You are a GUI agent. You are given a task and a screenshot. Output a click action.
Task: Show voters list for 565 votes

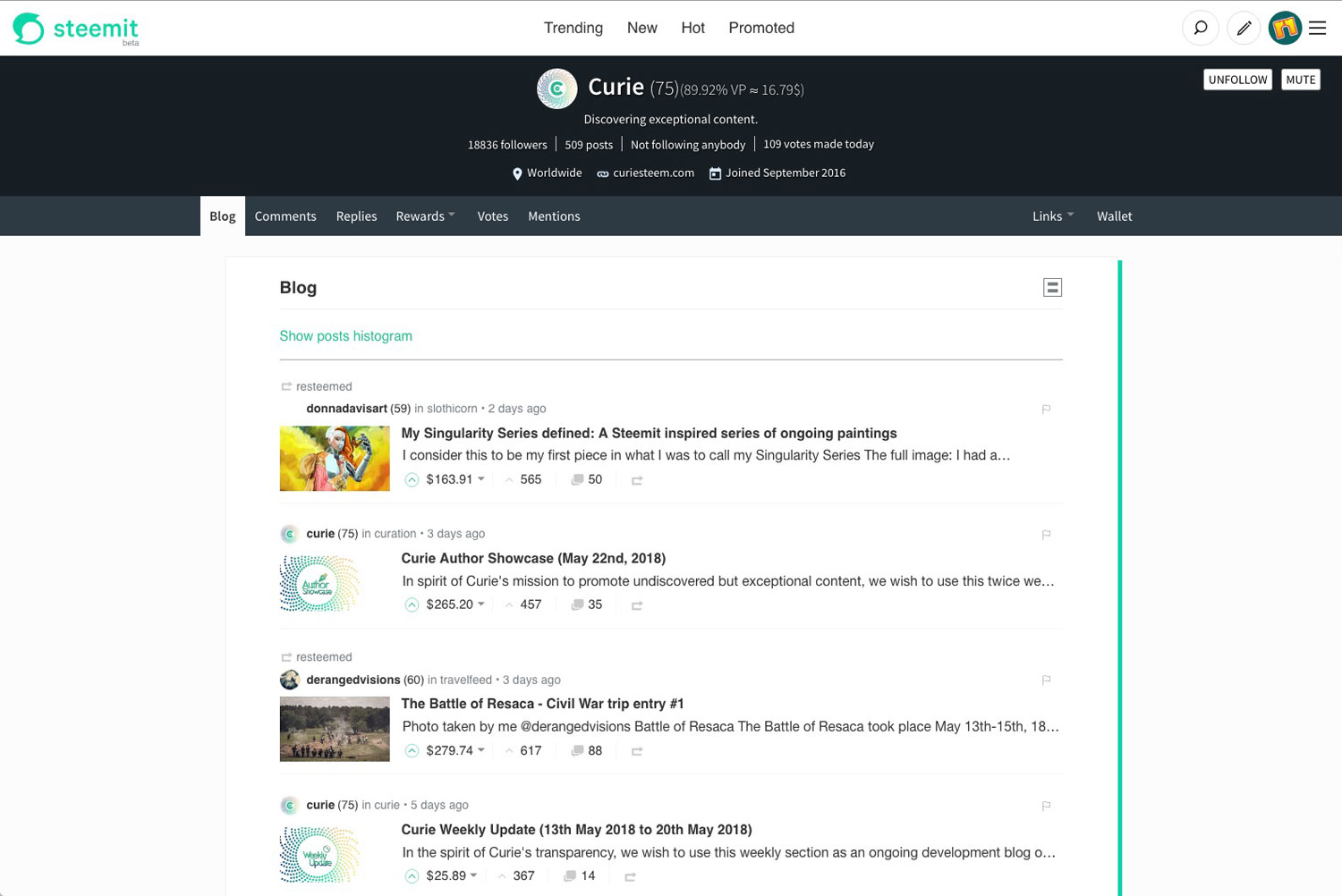coord(523,479)
